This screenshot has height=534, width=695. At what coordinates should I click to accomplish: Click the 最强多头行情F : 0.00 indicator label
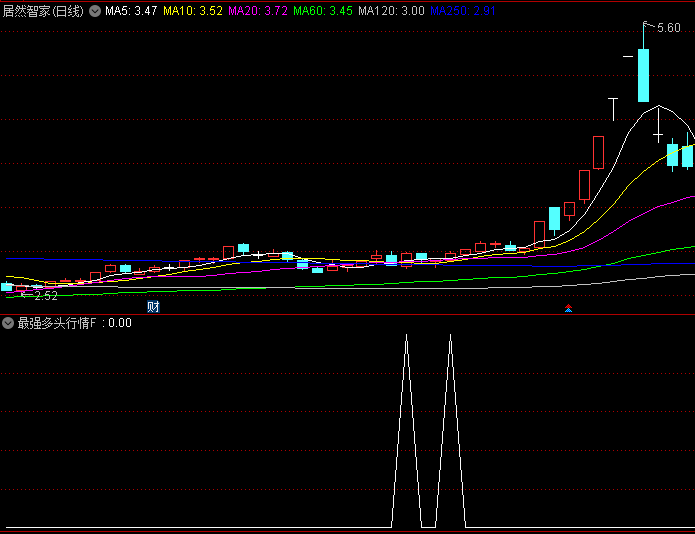click(74, 323)
